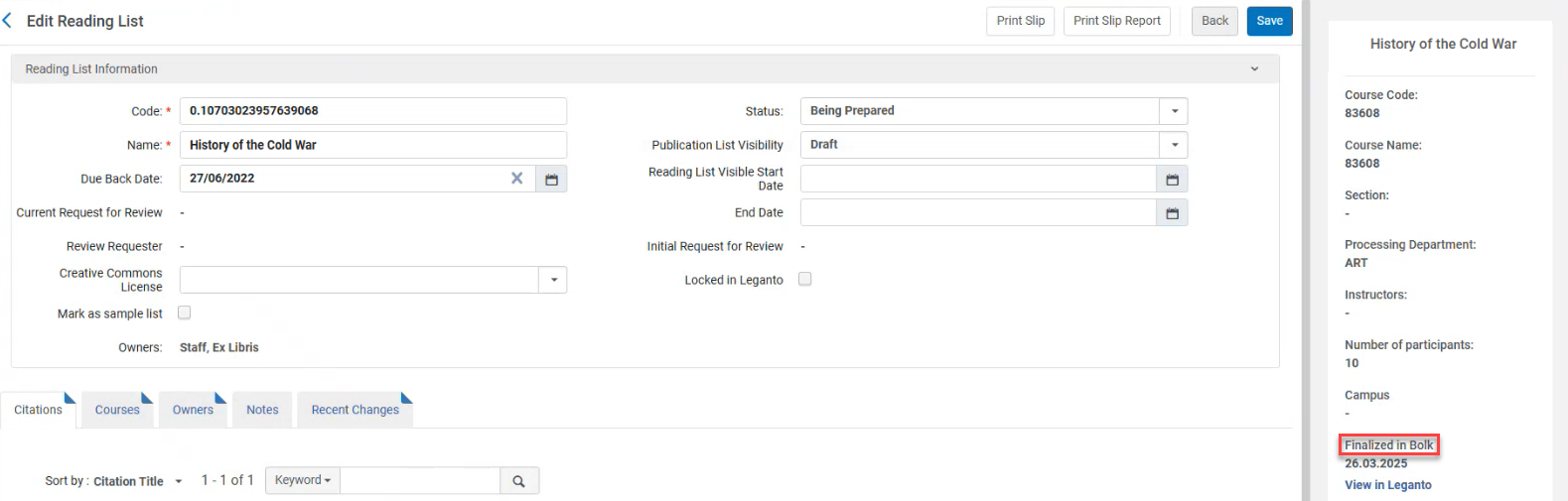The height and width of the screenshot is (501, 1568).
Task: Switch to the Courses tab
Action: click(x=117, y=411)
